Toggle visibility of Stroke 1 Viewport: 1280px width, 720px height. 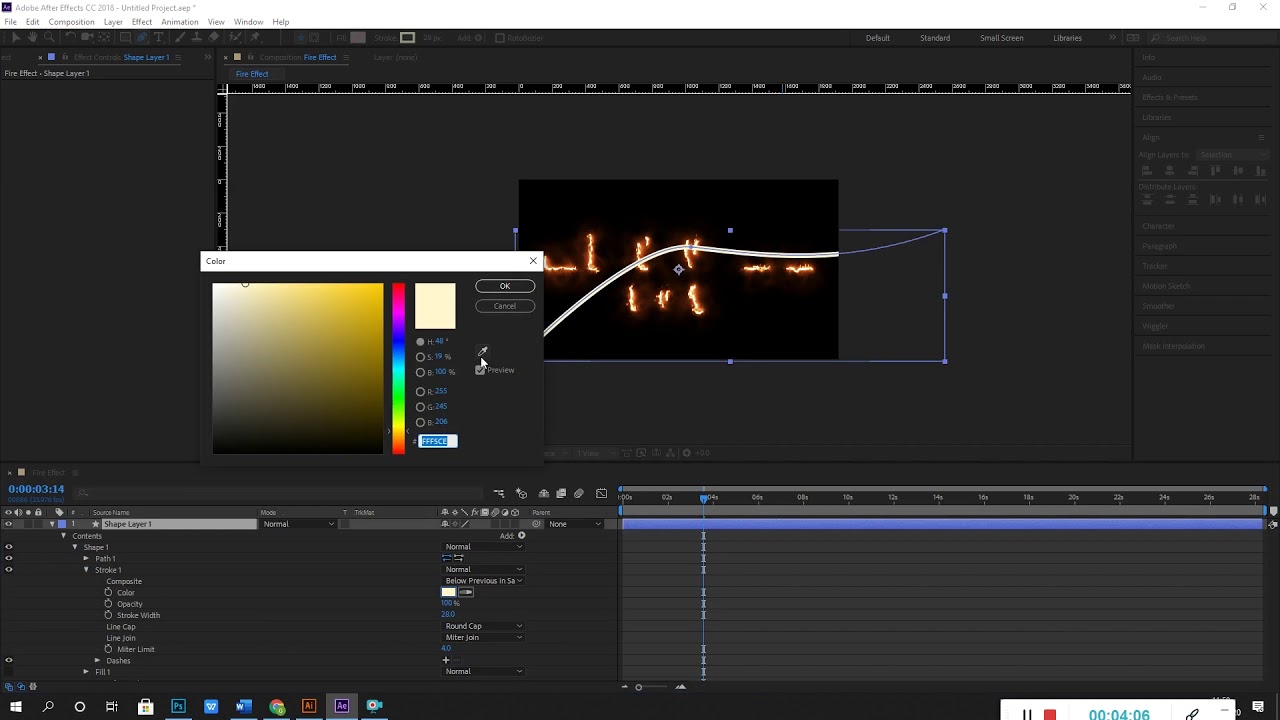coord(9,570)
